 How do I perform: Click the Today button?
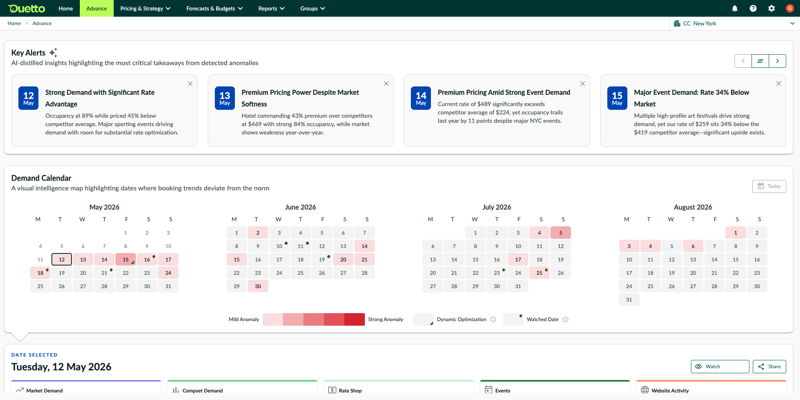[x=769, y=186]
